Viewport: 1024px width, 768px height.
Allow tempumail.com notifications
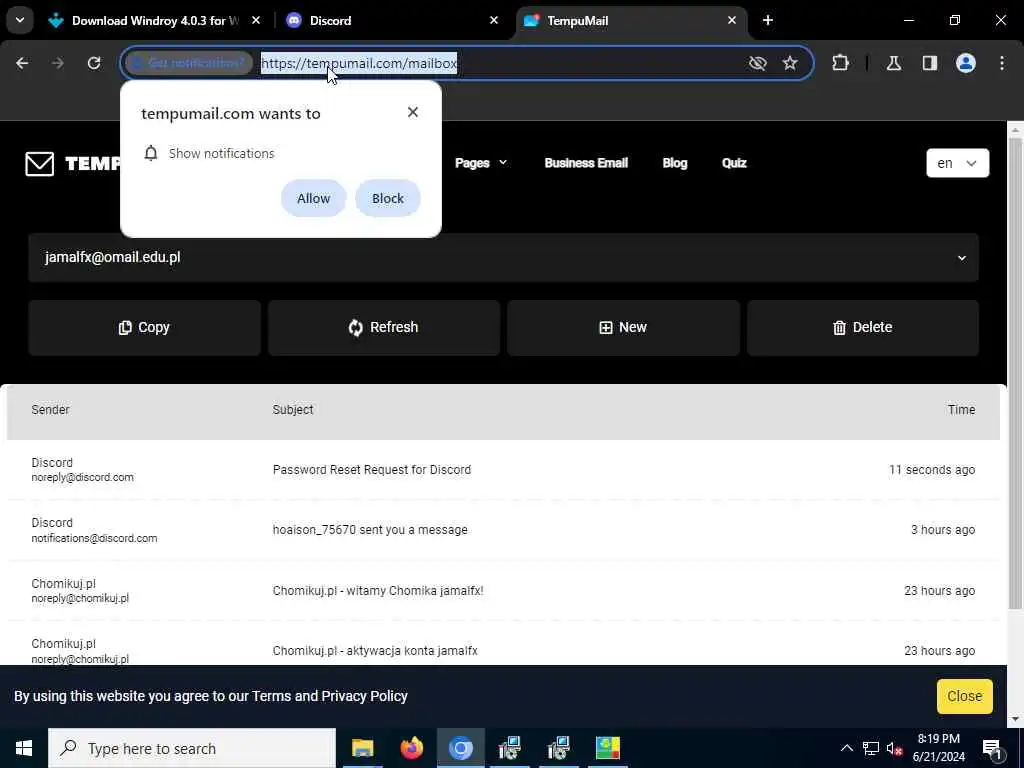(313, 199)
